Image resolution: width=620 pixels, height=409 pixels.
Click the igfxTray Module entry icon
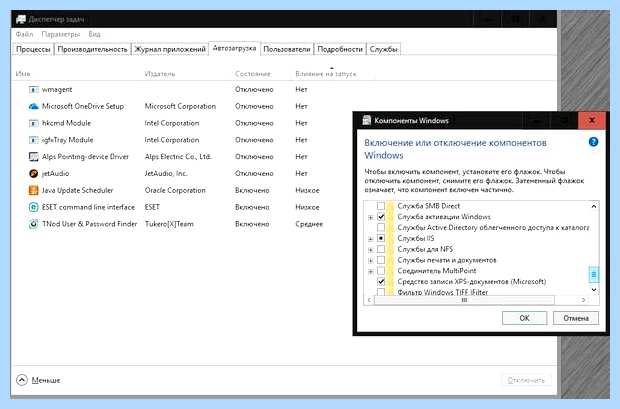34,140
